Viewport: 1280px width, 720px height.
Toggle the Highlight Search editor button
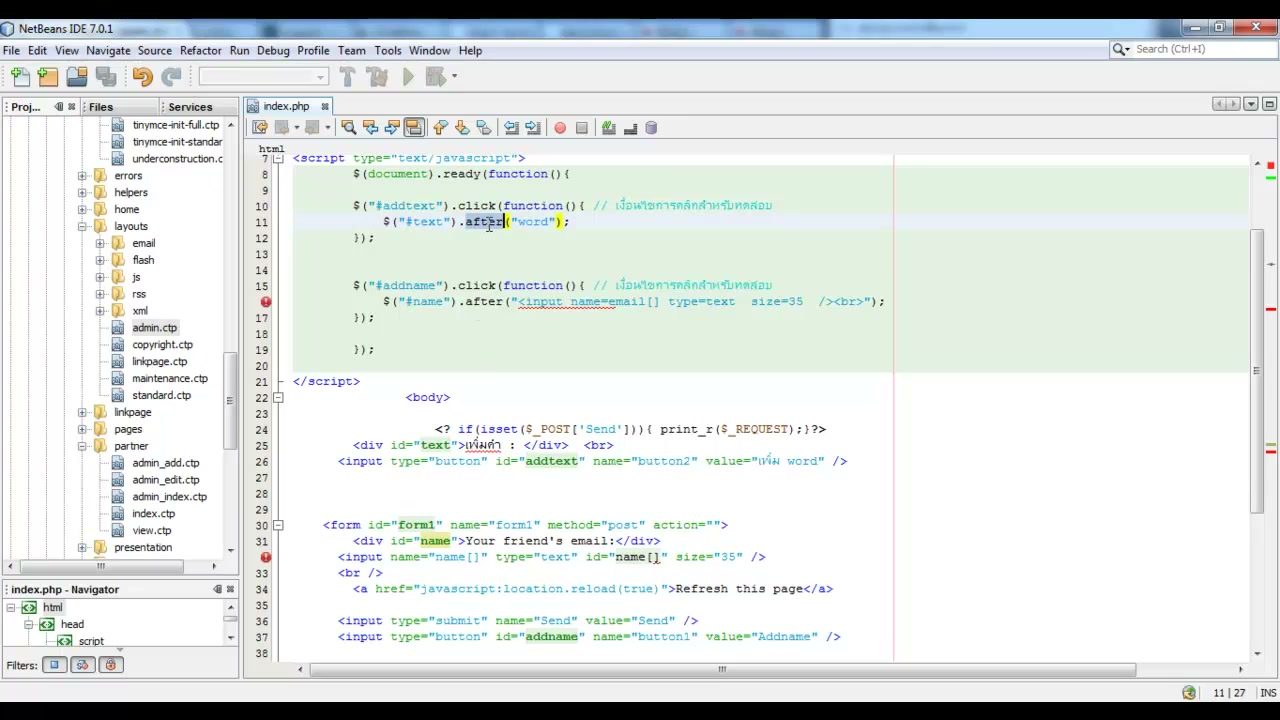414,128
